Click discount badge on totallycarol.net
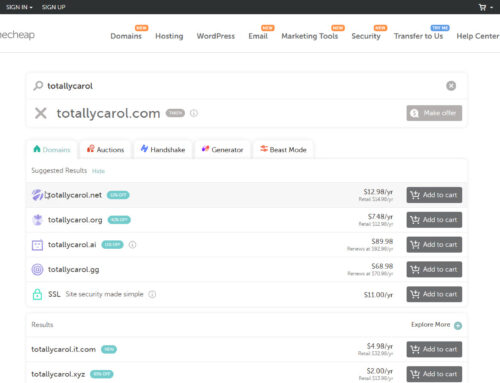 (118, 195)
